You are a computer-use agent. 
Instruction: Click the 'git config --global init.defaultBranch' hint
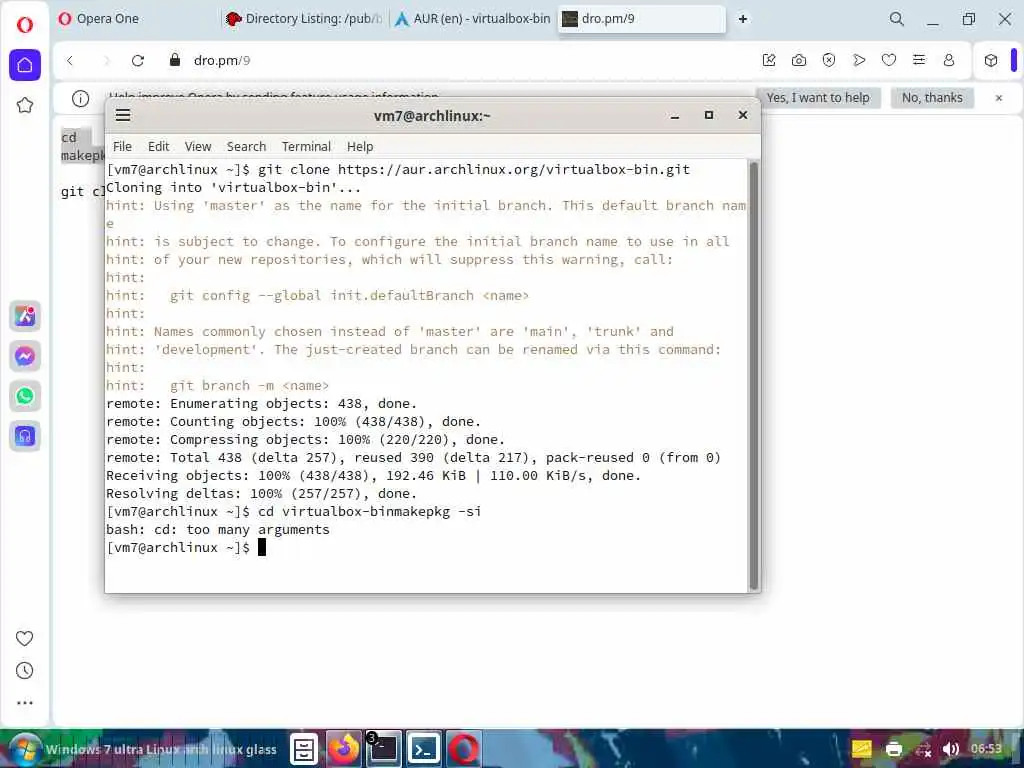[349, 295]
